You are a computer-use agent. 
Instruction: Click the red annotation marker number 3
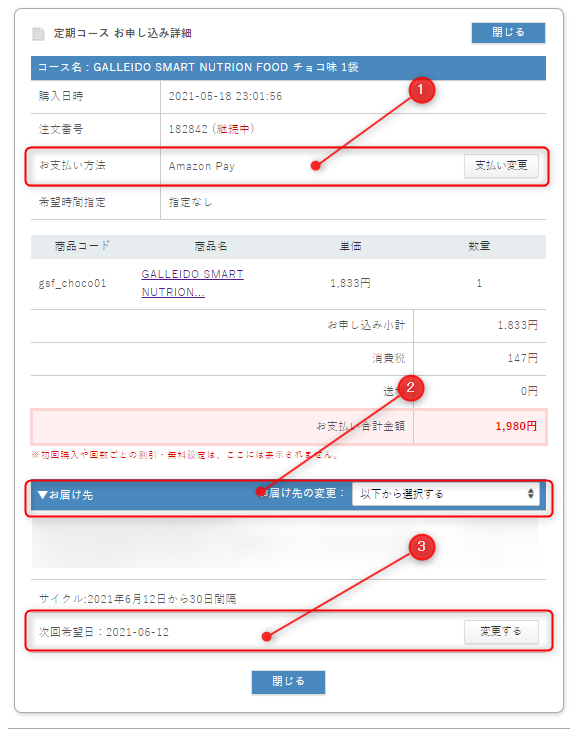pos(421,546)
